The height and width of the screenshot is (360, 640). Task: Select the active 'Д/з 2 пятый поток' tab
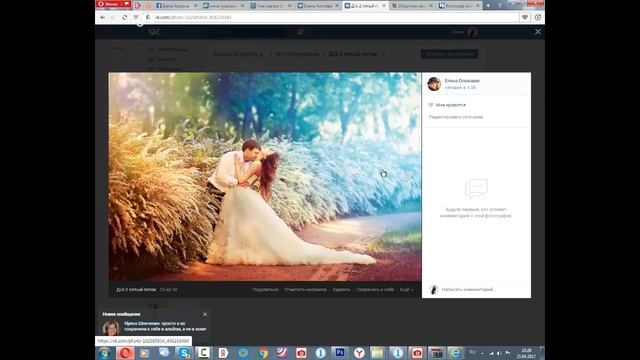point(365,6)
